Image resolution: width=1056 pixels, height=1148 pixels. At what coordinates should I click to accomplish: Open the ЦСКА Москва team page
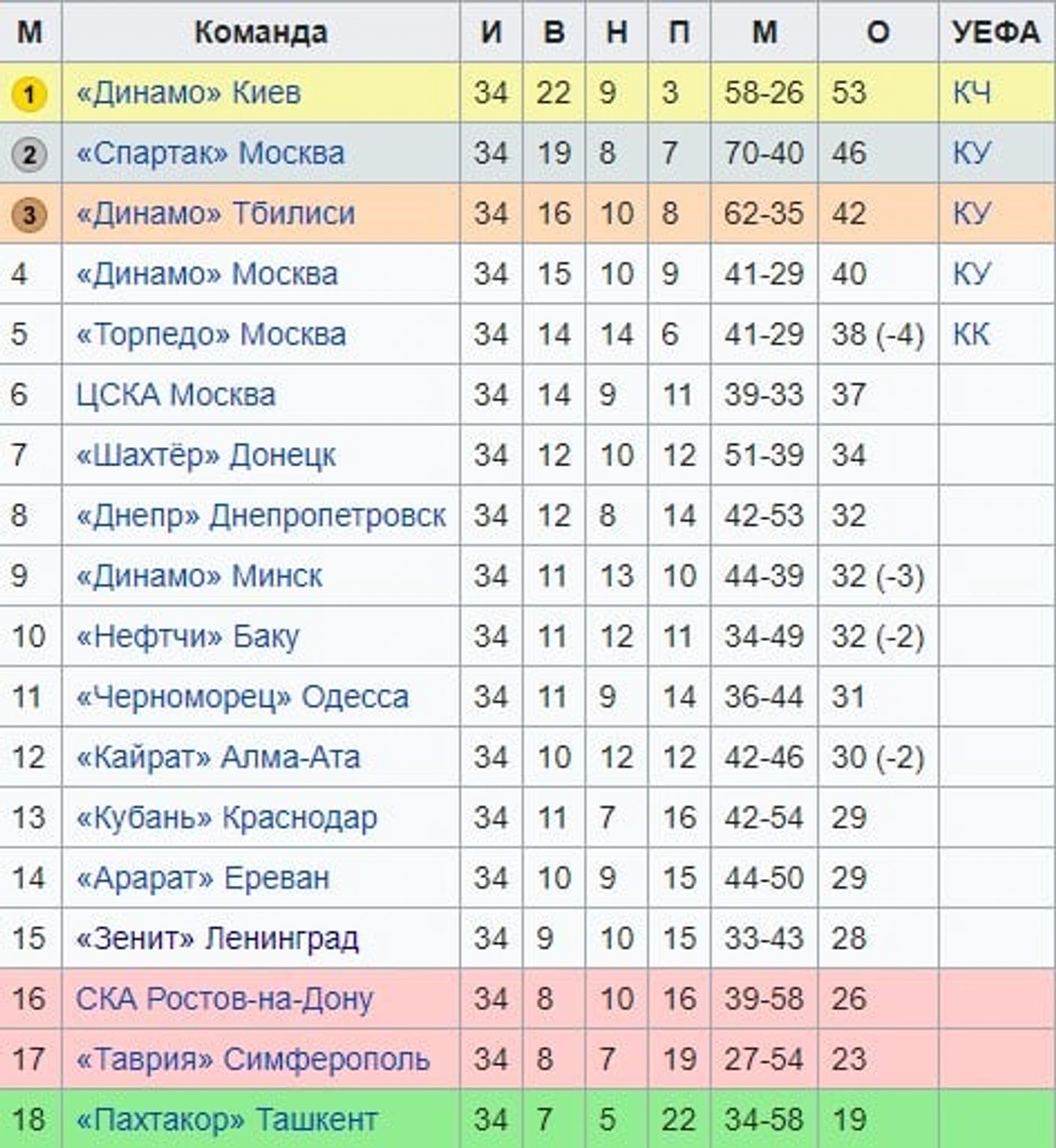click(x=176, y=395)
